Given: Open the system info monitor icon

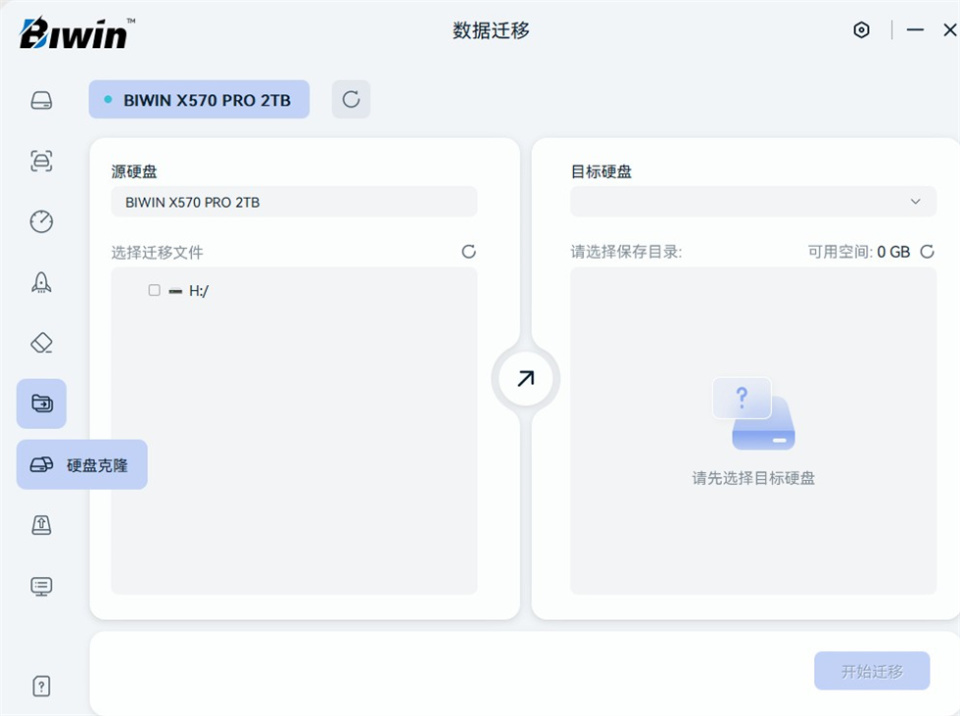Looking at the screenshot, I should 42,586.
